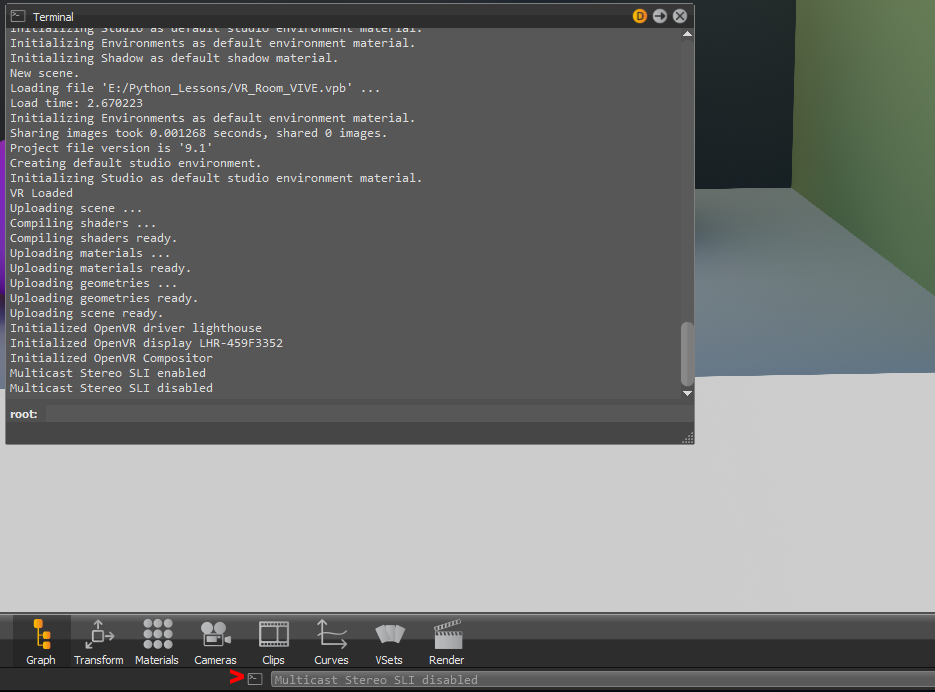Open the Materials editor
This screenshot has width=935, height=692.
[x=157, y=642]
